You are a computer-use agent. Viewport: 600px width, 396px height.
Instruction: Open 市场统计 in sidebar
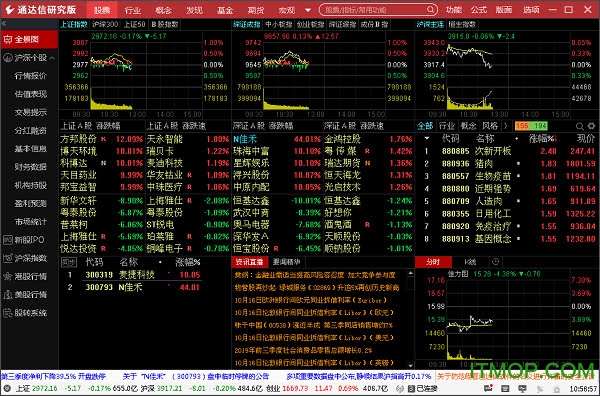pyautogui.click(x=31, y=222)
